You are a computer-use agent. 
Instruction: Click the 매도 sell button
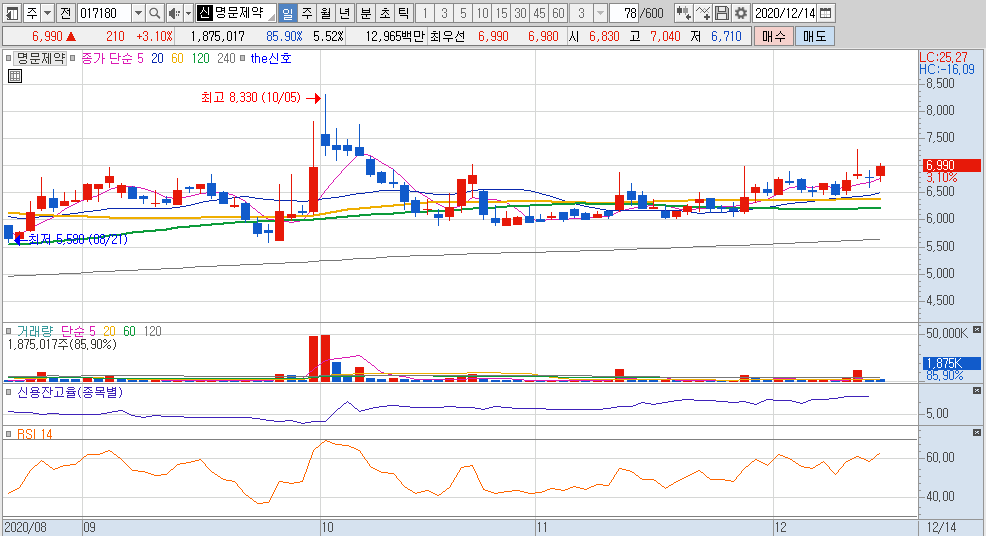pyautogui.click(x=814, y=36)
